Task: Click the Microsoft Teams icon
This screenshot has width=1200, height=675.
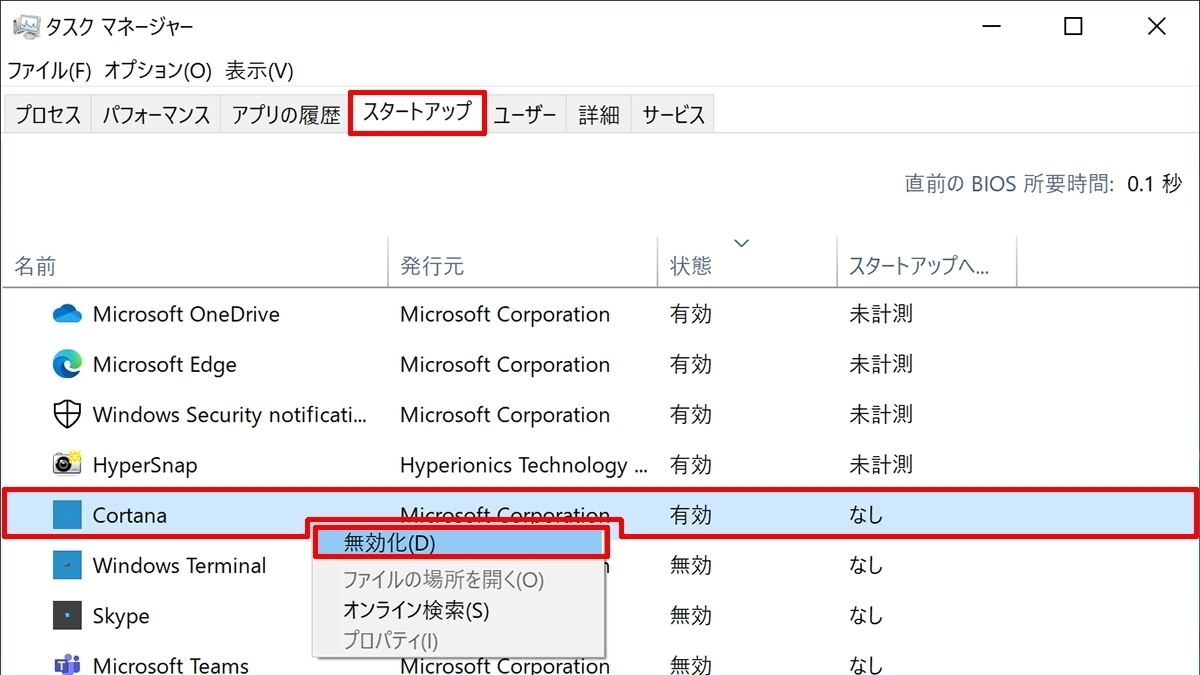Action: point(67,664)
